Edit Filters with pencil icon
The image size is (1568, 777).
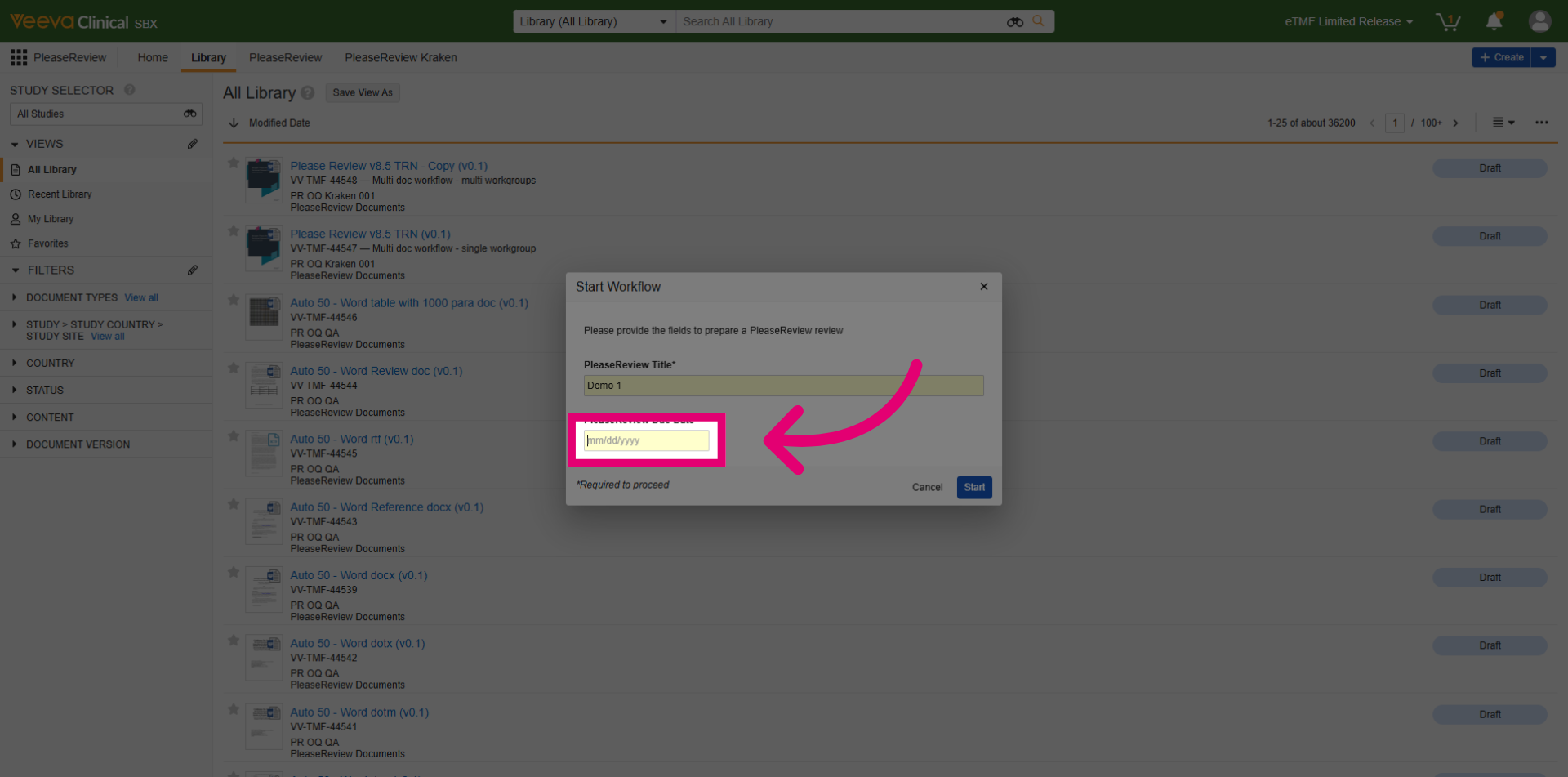pos(193,270)
